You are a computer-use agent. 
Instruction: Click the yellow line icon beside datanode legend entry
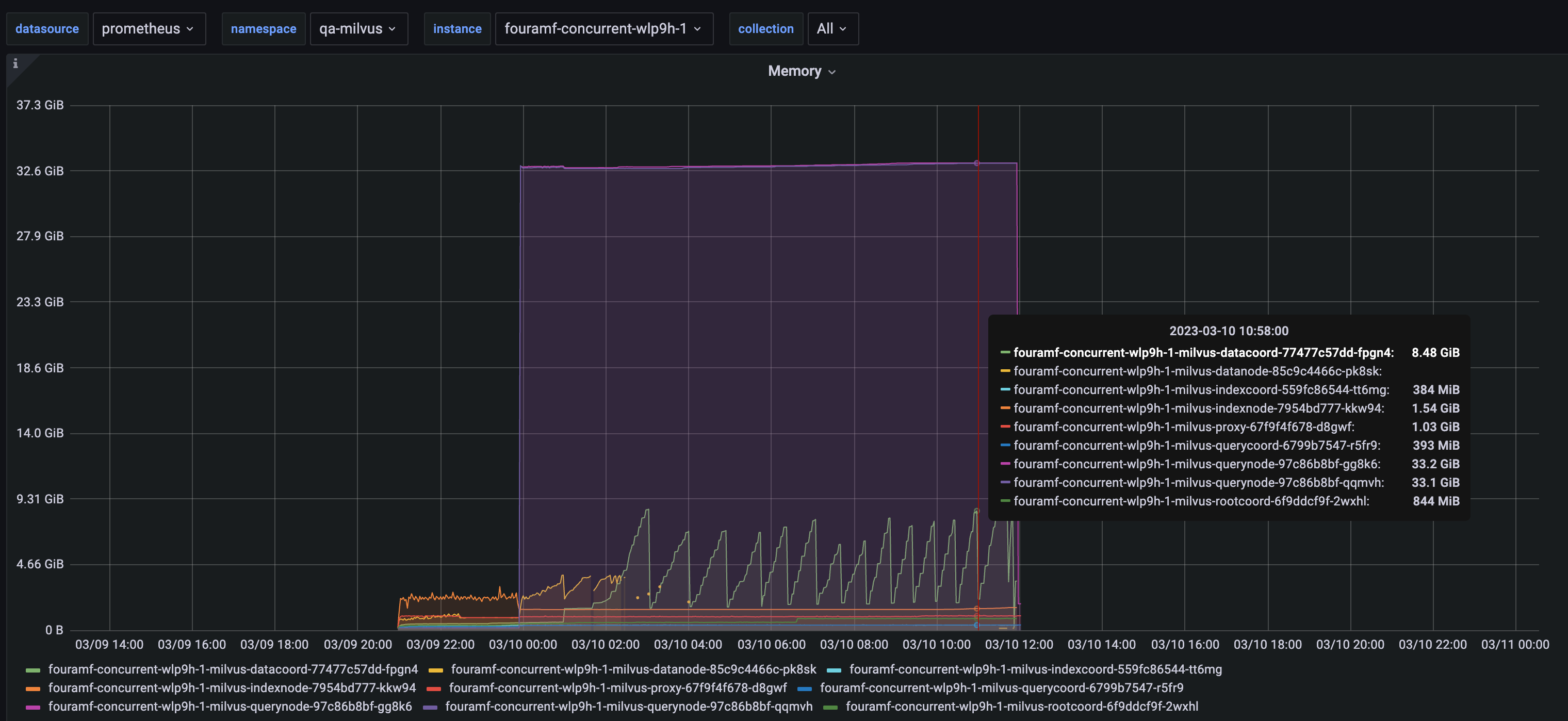436,669
